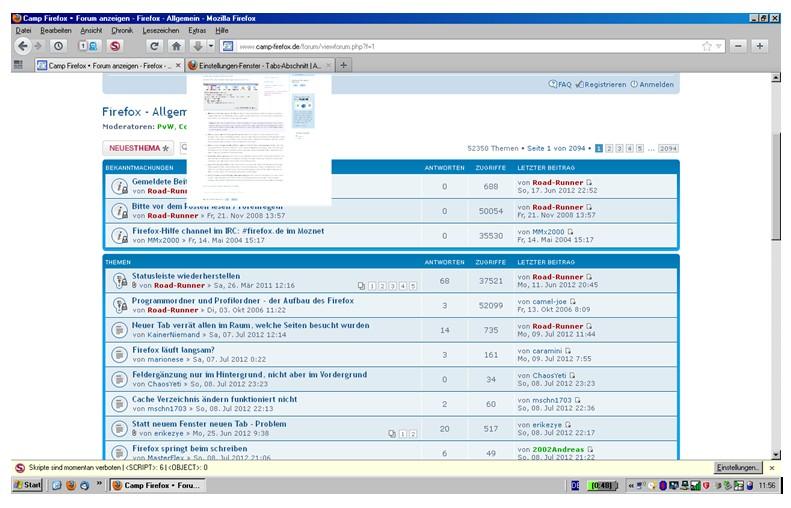Click the DE language indicator in taskbar
Viewport: 791px width, 508px height.
click(x=575, y=486)
